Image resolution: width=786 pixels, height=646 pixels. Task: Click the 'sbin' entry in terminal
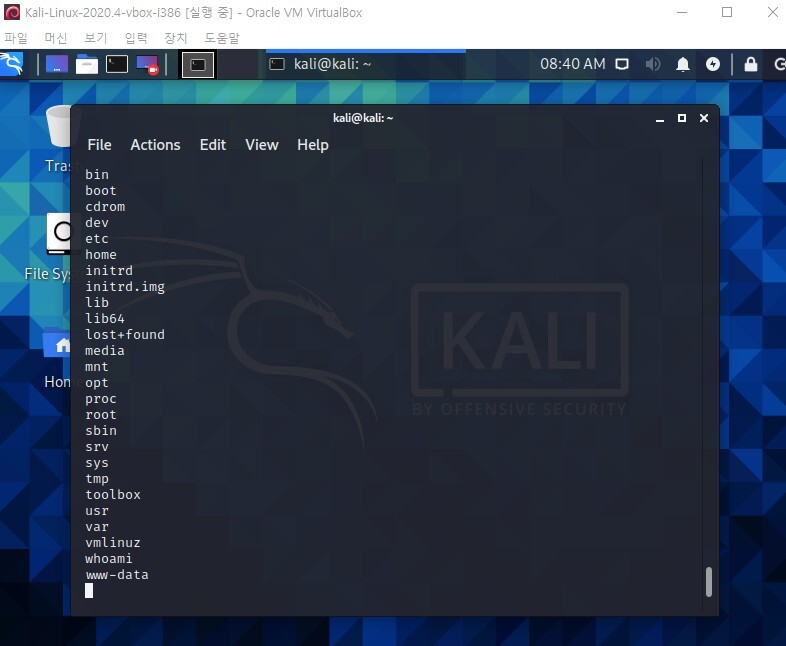(x=101, y=431)
